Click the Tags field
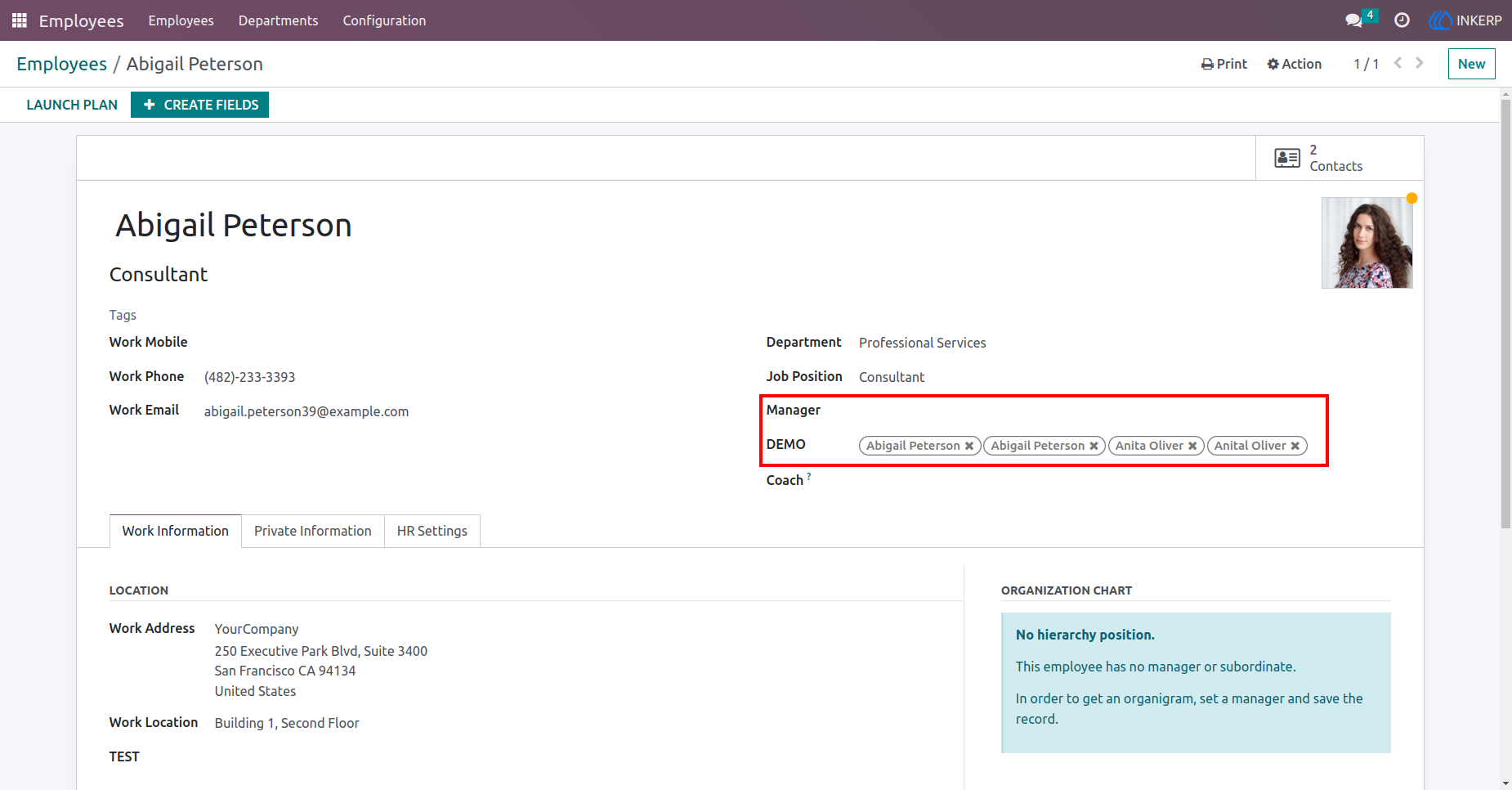This screenshot has height=790, width=1512. [x=123, y=315]
